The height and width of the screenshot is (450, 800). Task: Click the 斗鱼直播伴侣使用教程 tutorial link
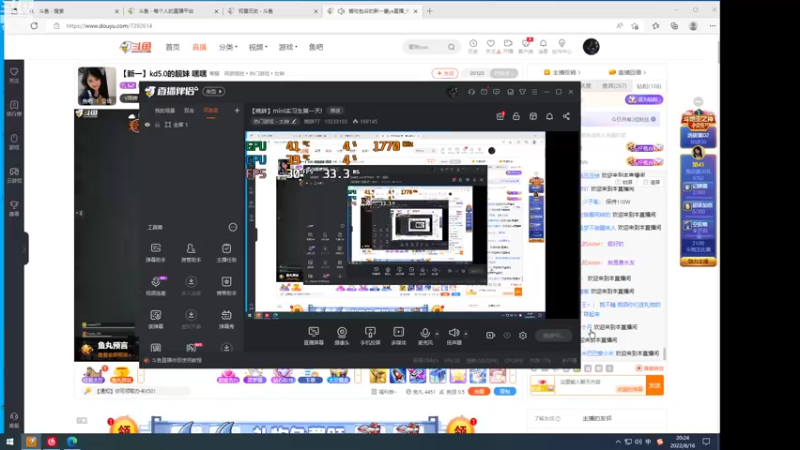click(x=177, y=360)
